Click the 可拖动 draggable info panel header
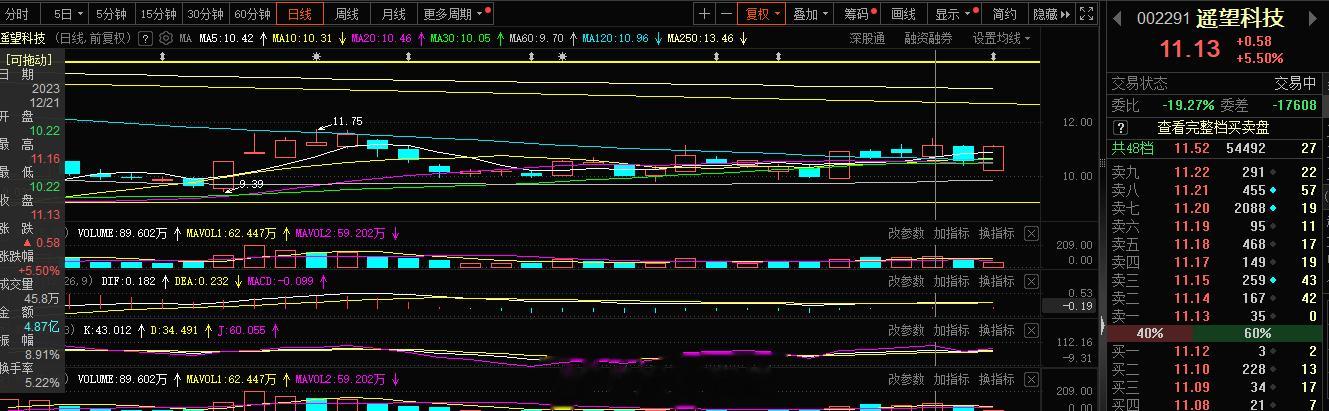 [29, 60]
